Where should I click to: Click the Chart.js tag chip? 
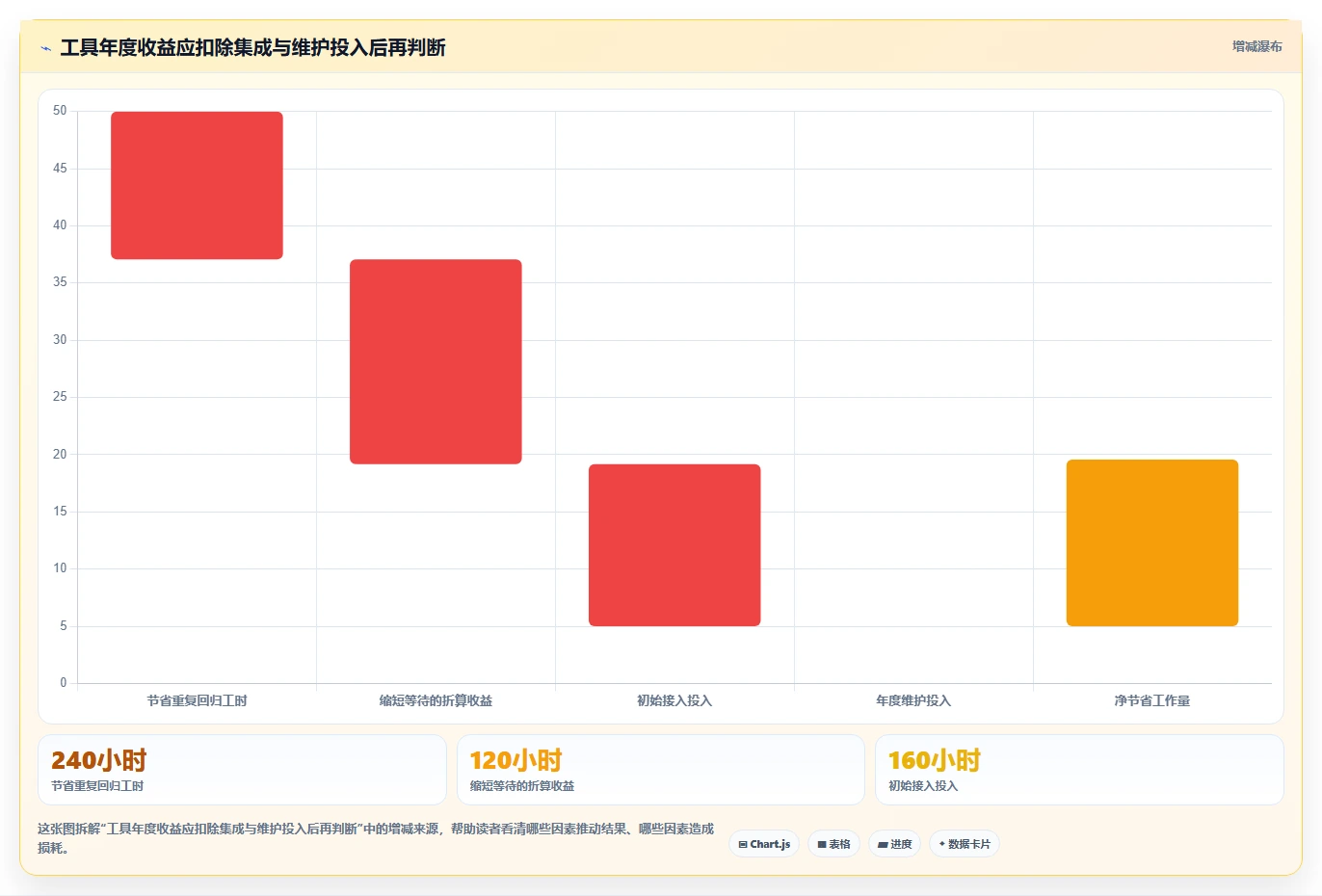click(x=764, y=844)
